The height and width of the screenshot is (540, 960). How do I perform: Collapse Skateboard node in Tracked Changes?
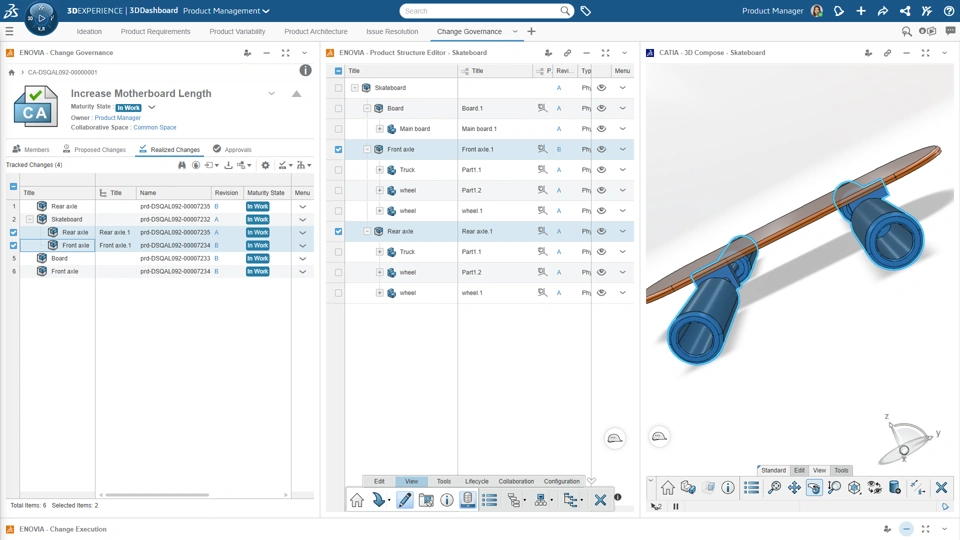point(29,219)
